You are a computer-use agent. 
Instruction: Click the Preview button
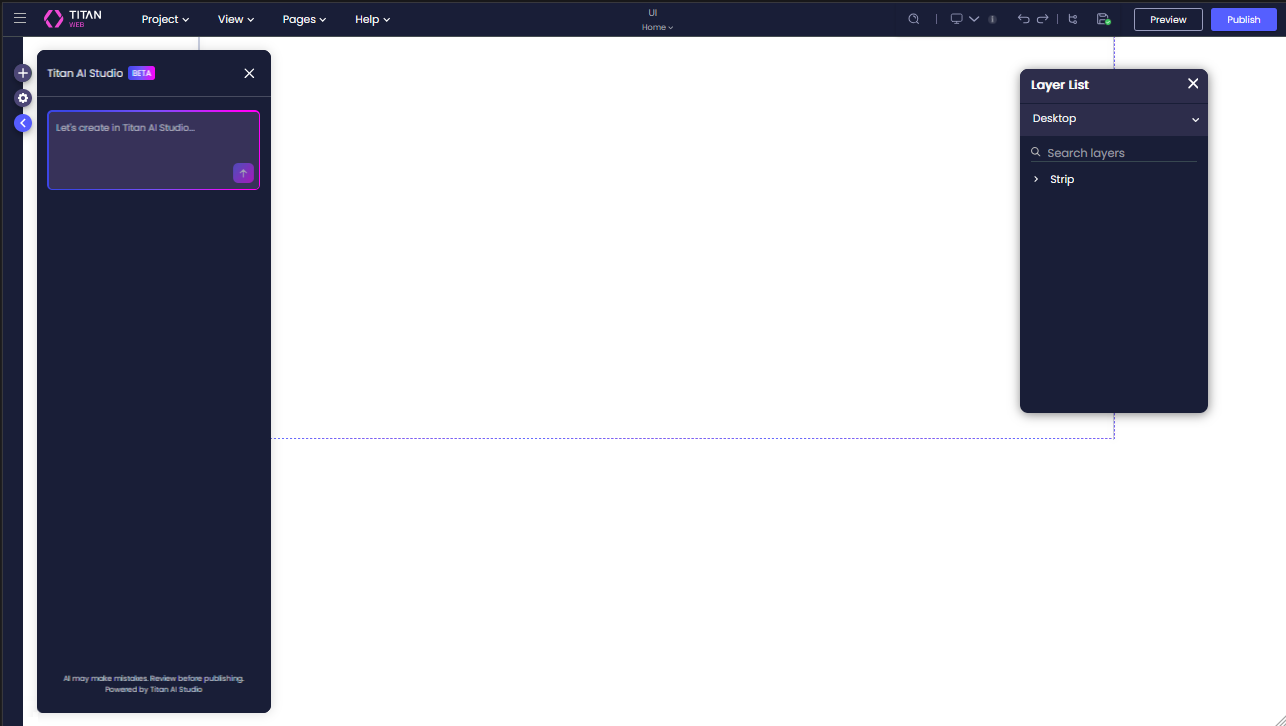(x=1168, y=19)
